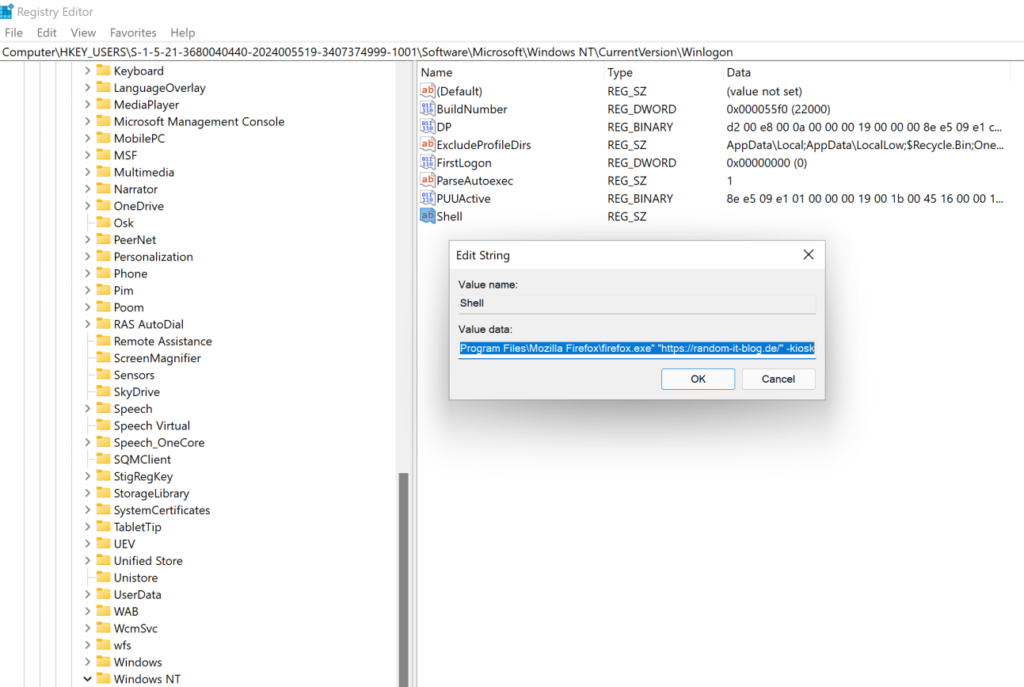Expand the RAS AutoDial registry key
Viewport: 1024px width, 687px height.
click(x=88, y=324)
